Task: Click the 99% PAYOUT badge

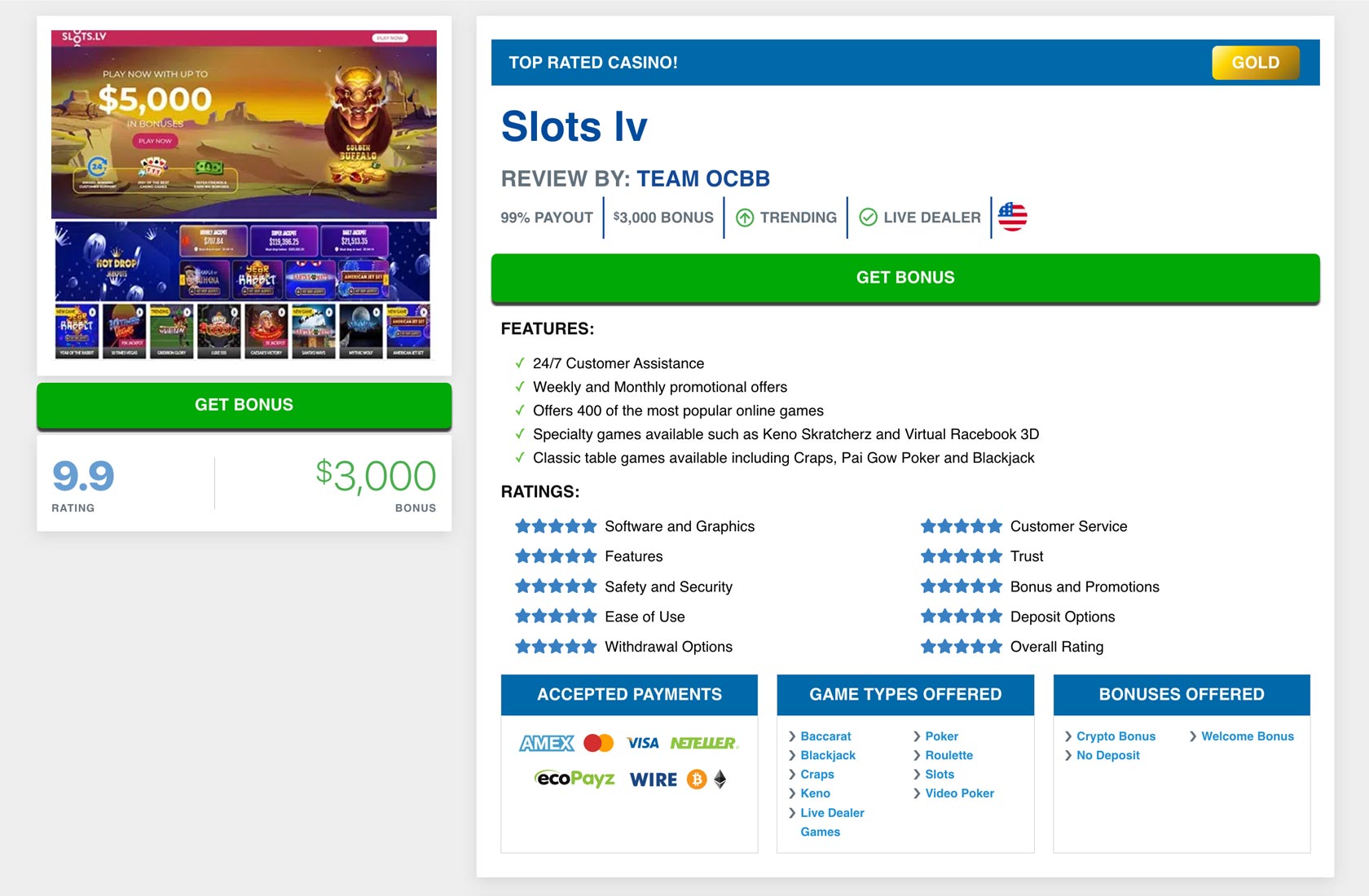Action: (546, 217)
